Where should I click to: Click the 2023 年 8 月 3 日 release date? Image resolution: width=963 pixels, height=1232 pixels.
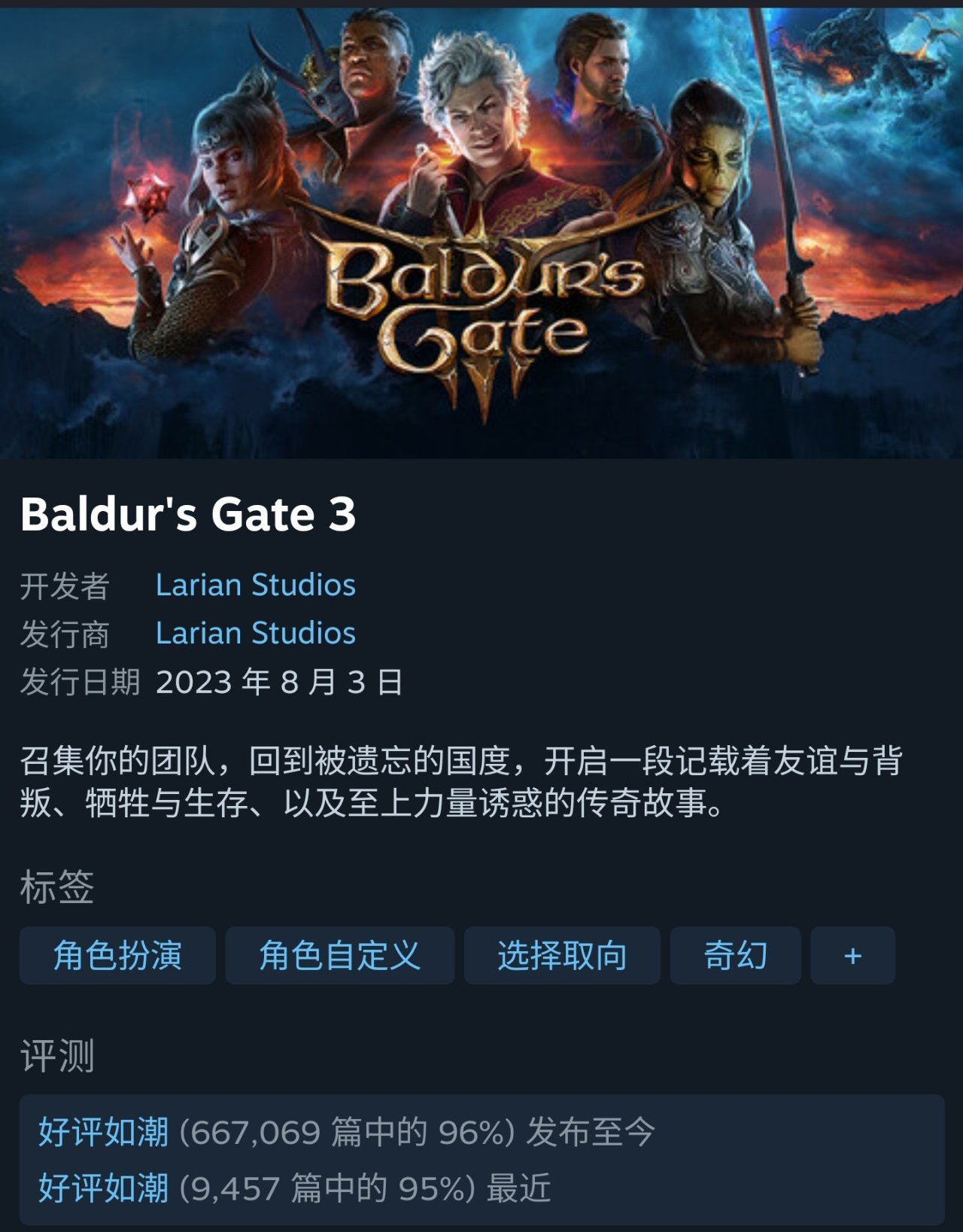279,682
